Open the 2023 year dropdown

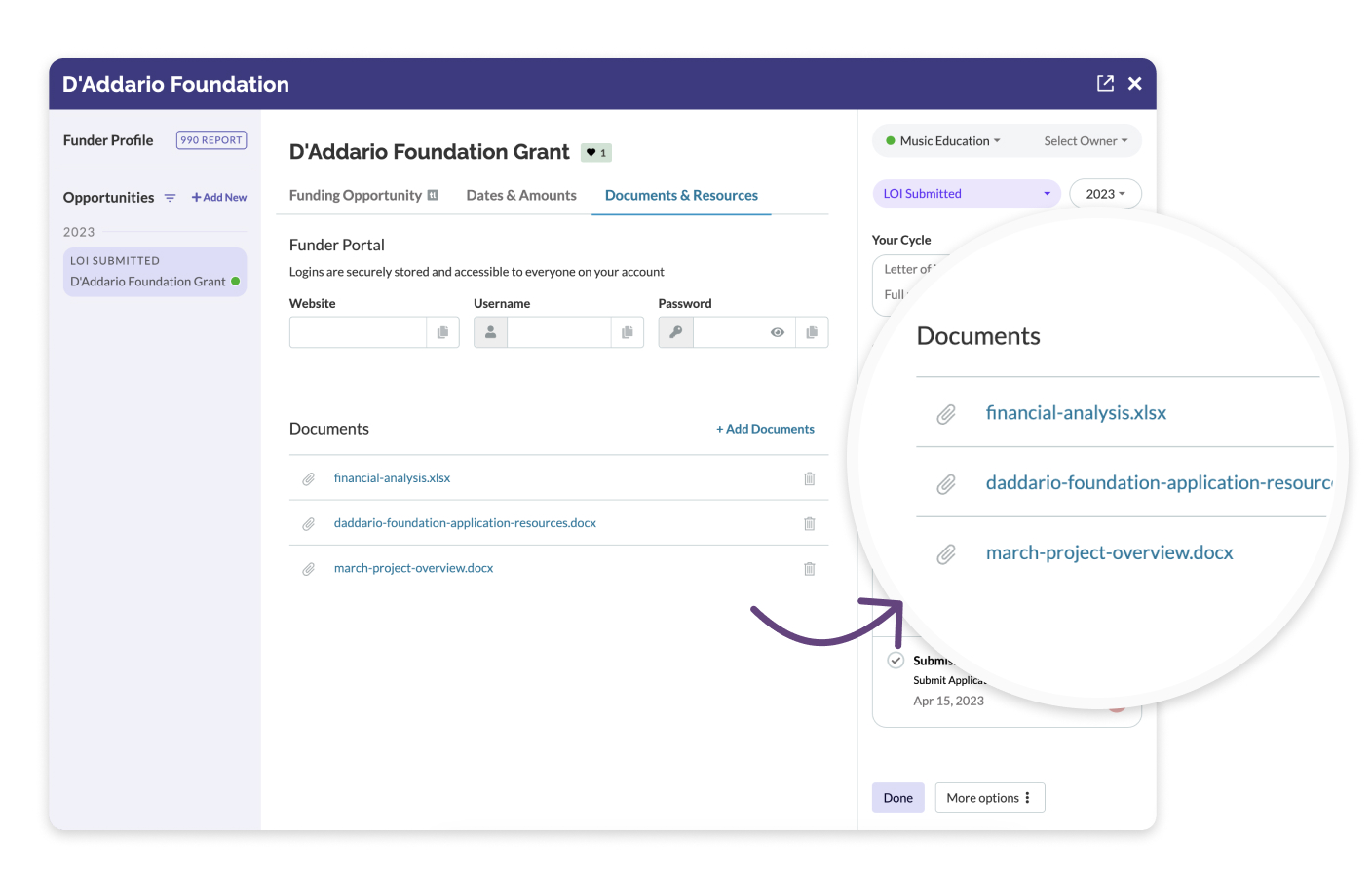pos(1105,194)
